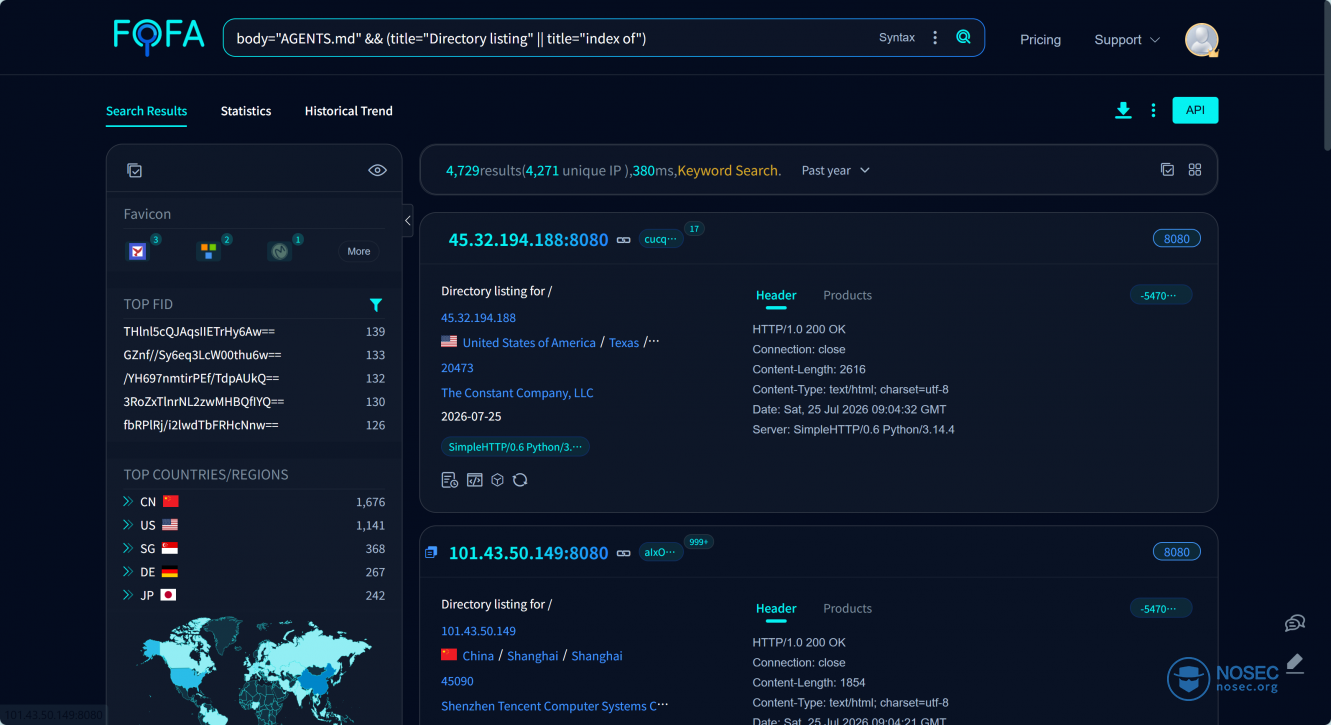Click the 8080 port badge on first result

pos(1177,239)
